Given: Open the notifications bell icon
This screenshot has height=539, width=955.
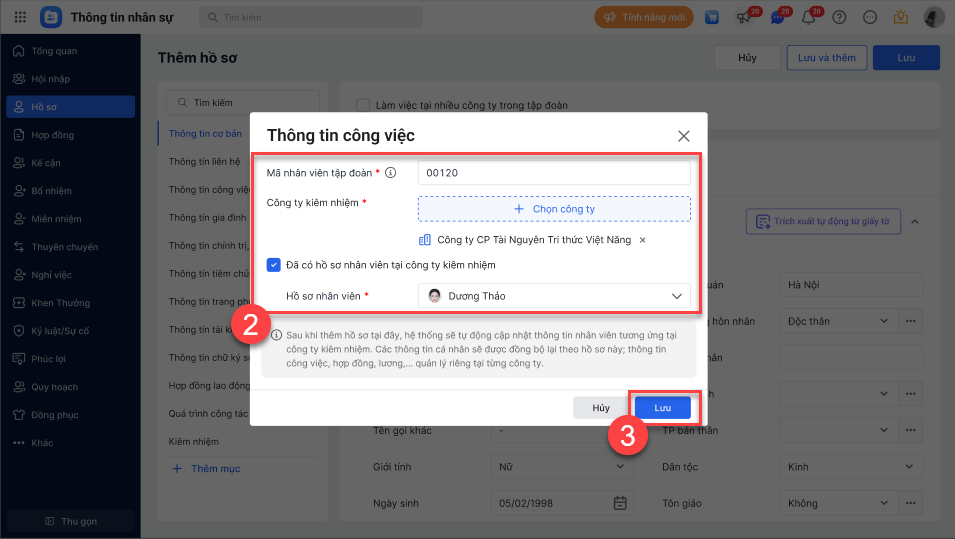Looking at the screenshot, I should (x=808, y=17).
